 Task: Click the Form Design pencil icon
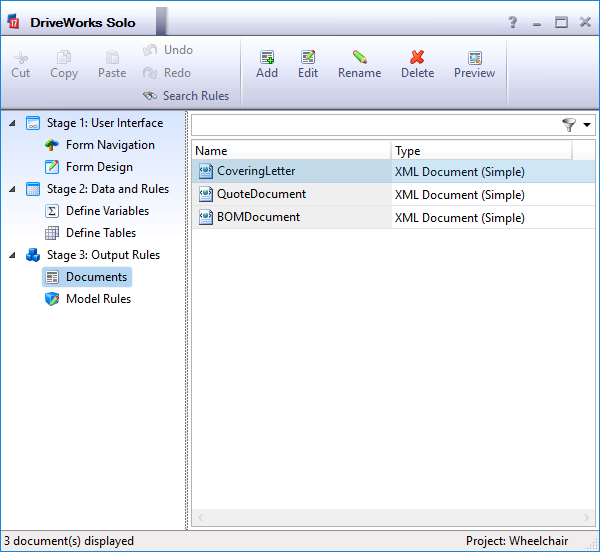(52, 167)
